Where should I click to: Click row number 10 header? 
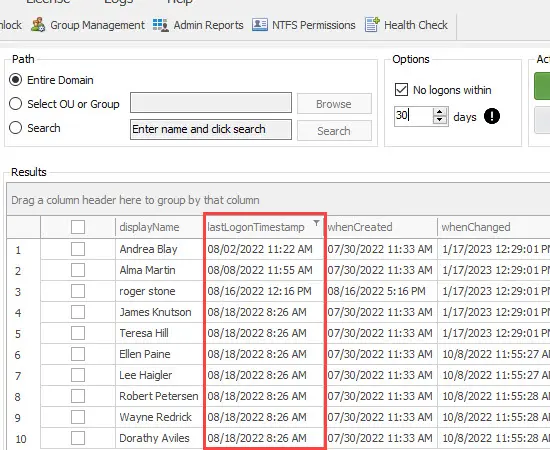(x=24, y=439)
